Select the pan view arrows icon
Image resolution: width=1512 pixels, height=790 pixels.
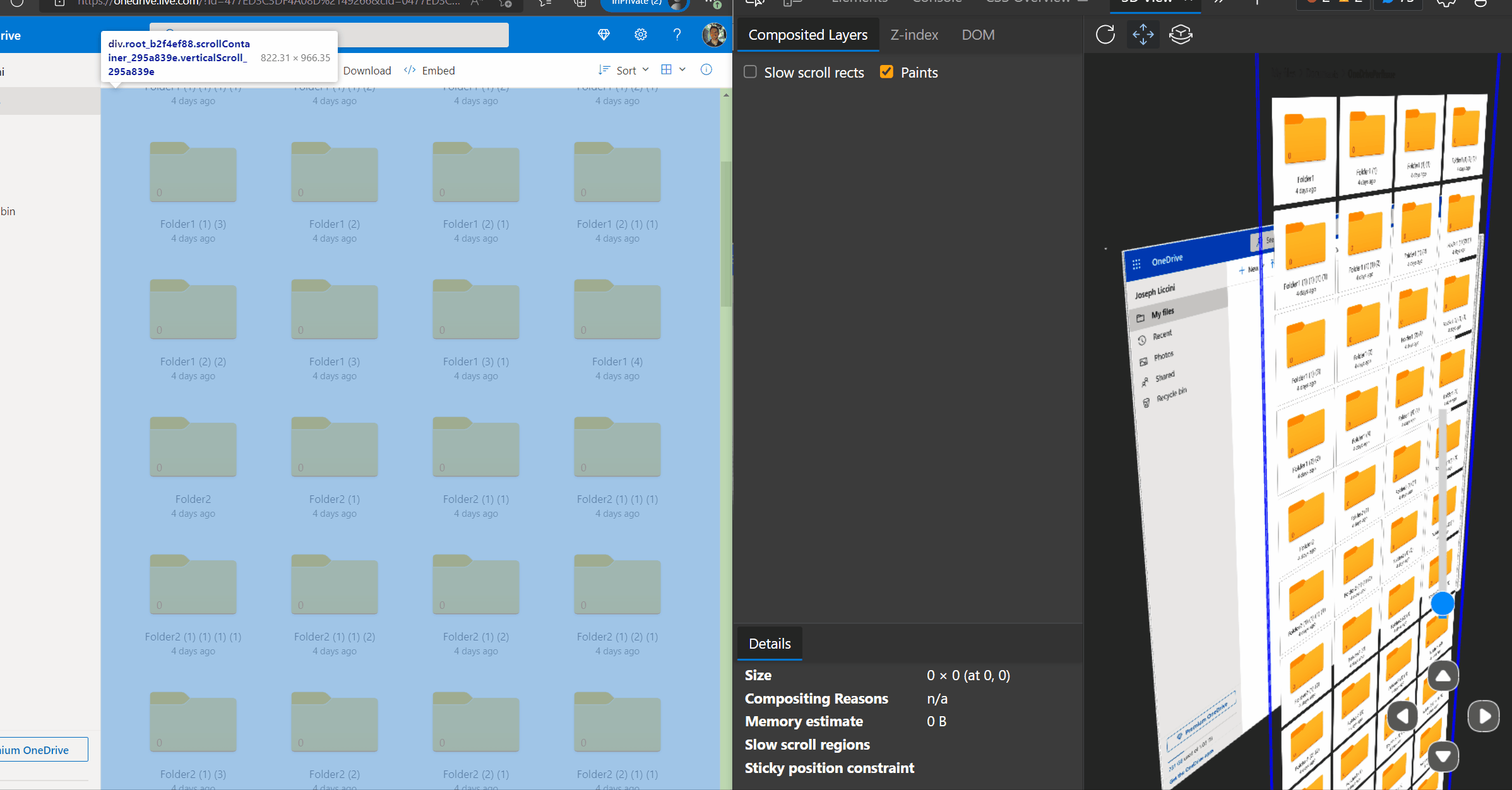click(1143, 35)
